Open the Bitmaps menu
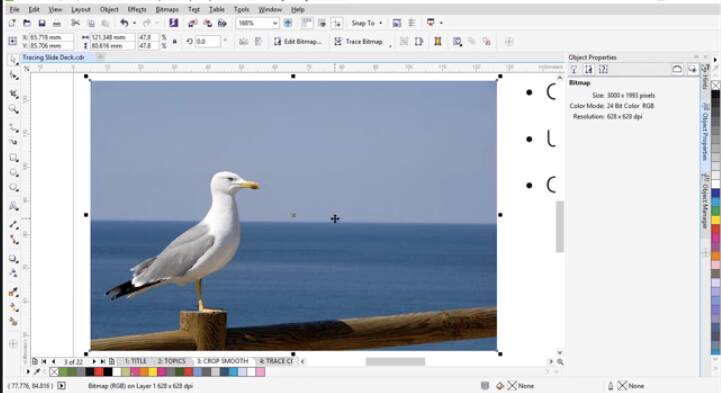The image size is (721, 393). tap(167, 9)
